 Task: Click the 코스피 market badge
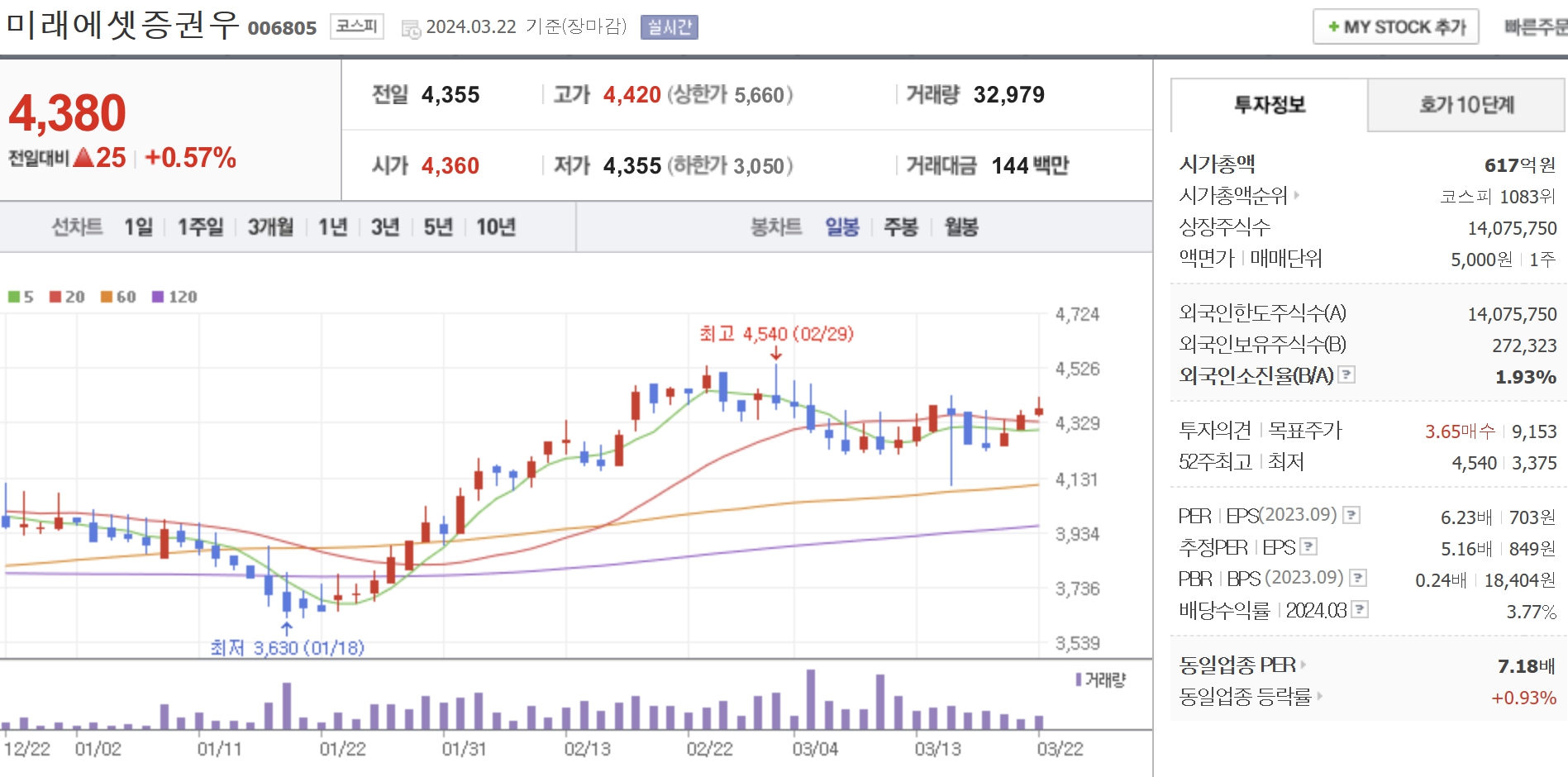click(x=357, y=26)
